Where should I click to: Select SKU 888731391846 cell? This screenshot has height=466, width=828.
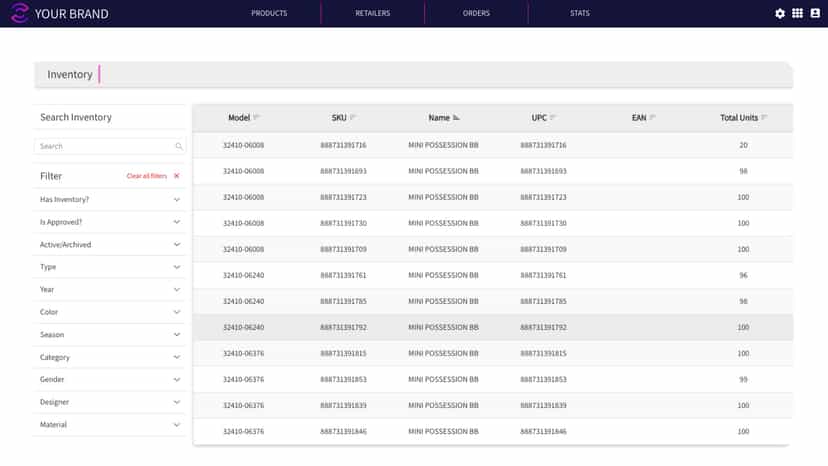coord(343,432)
